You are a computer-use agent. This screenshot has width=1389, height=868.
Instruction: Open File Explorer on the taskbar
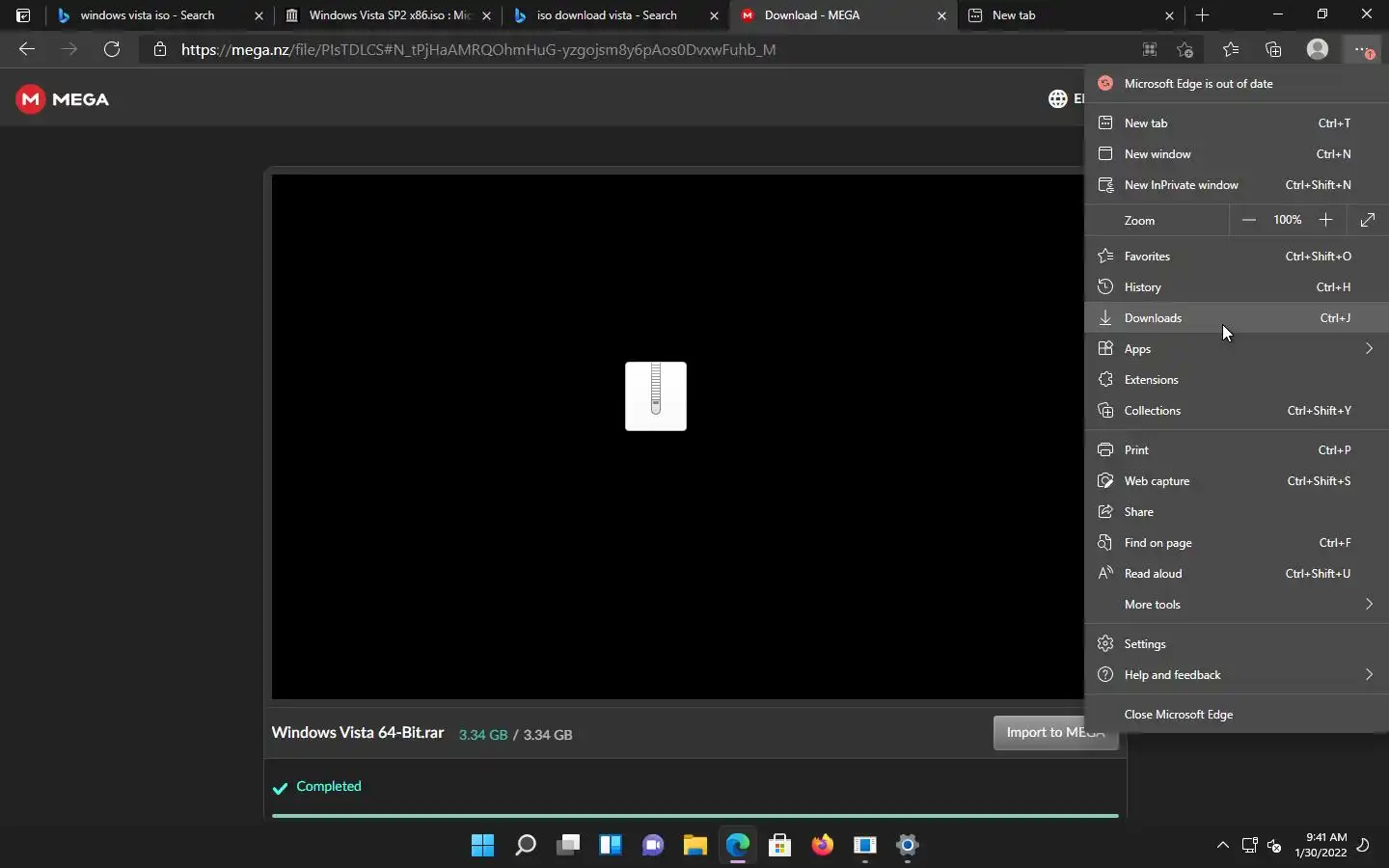(695, 846)
